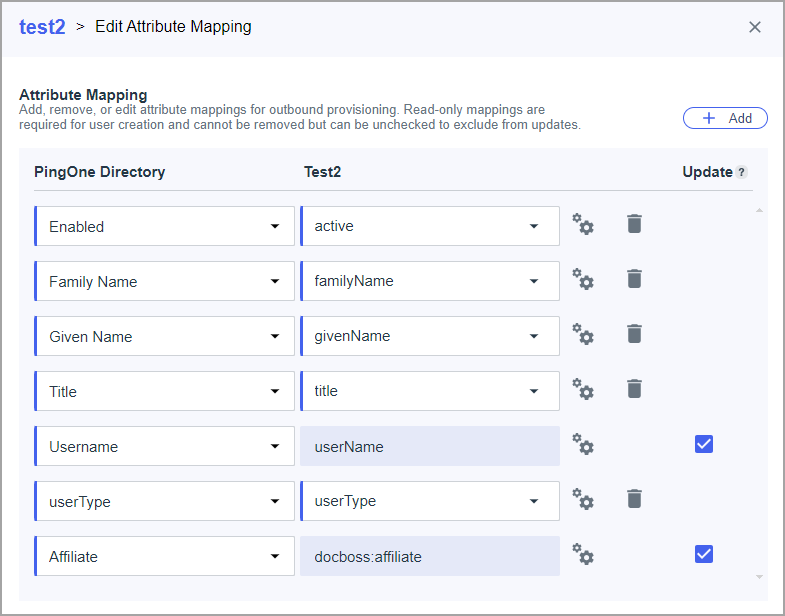Open the Affiliate PingOne attribute dropdown
The image size is (785, 616).
click(165, 556)
